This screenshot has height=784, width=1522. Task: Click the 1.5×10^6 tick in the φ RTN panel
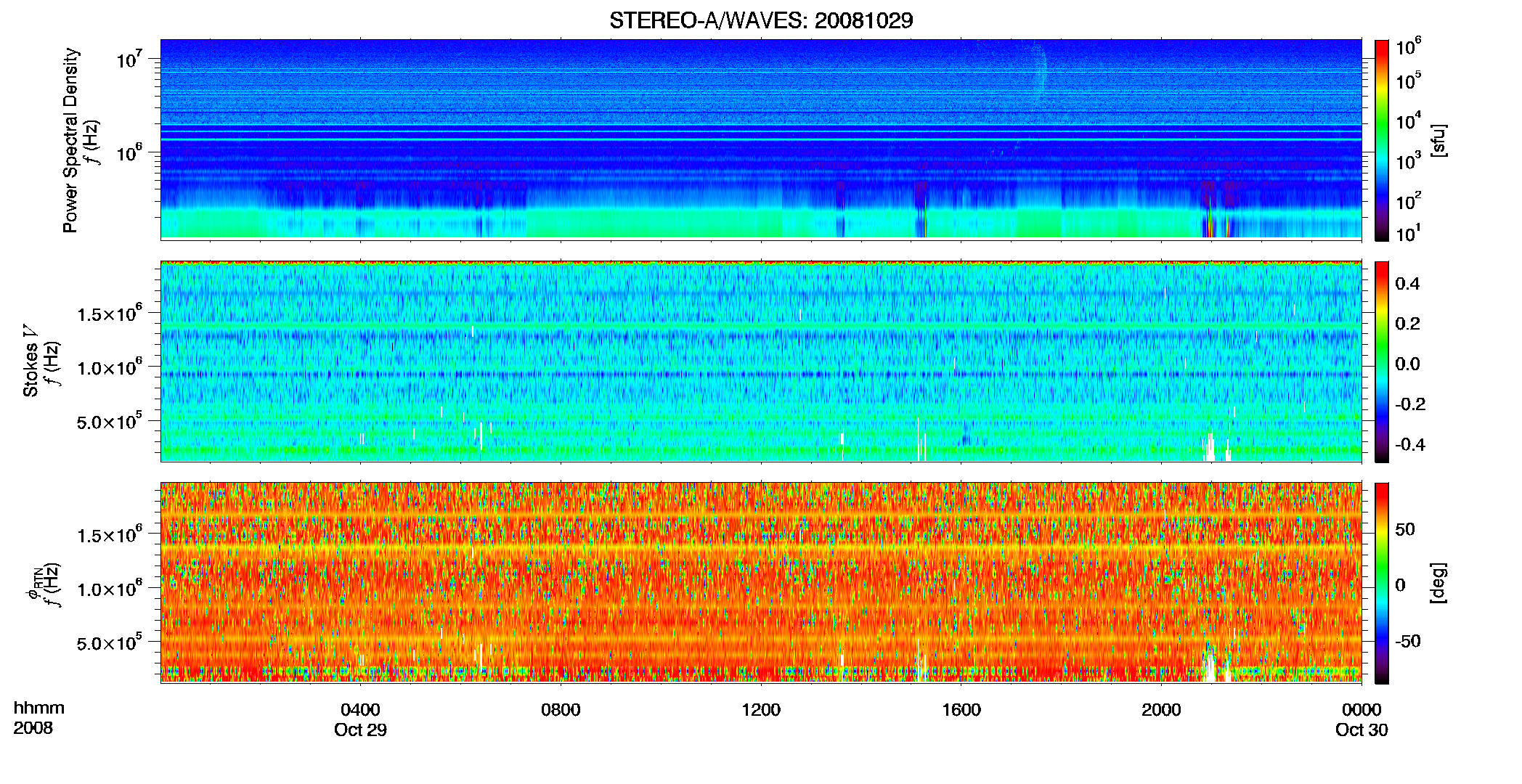[x=109, y=535]
